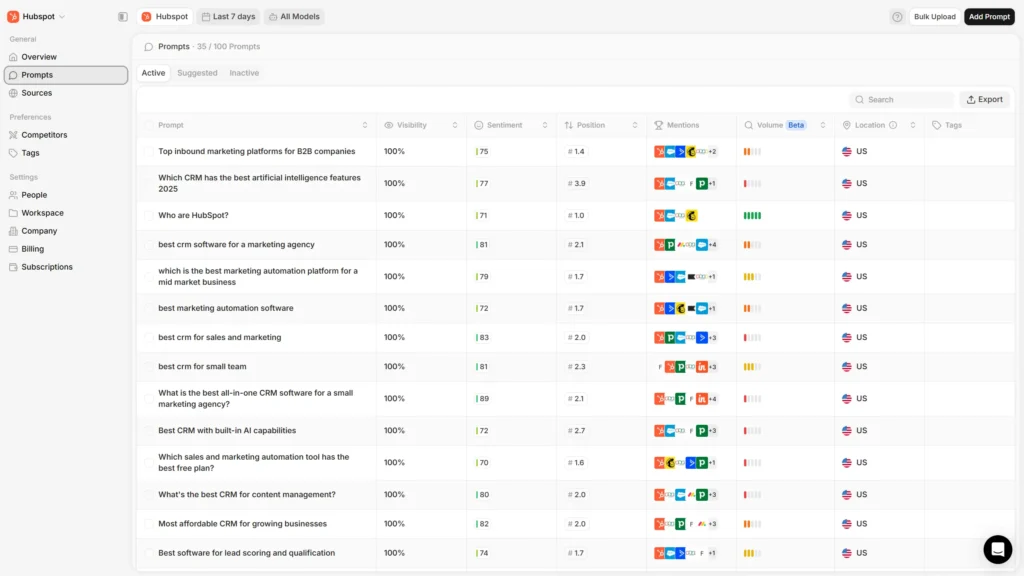
Task: Open the Hubspot workspace switcher dropdown
Action: pos(37,16)
